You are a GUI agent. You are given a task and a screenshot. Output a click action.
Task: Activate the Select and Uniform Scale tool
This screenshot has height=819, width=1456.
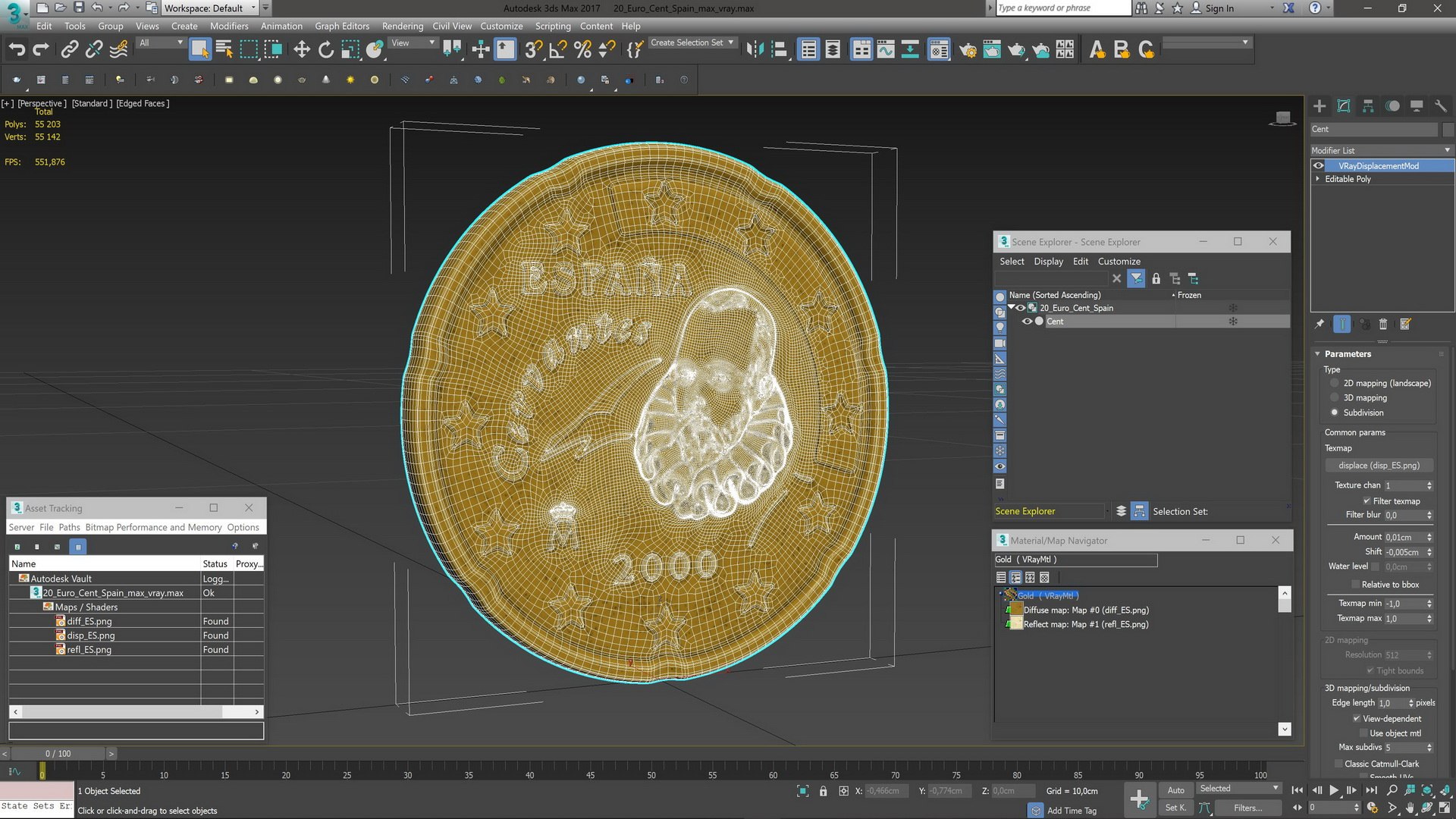350,50
